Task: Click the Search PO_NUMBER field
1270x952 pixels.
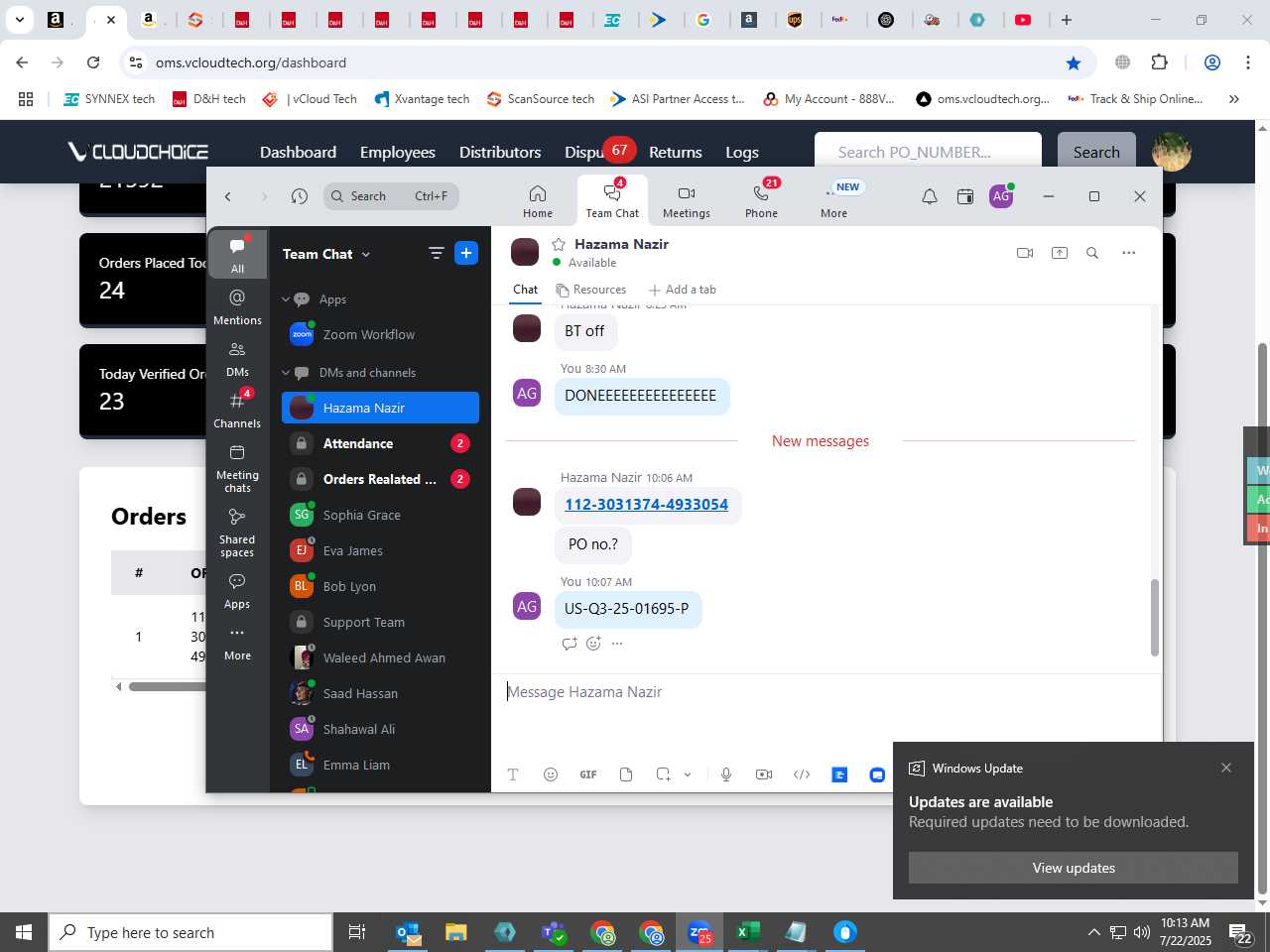Action: 928,152
